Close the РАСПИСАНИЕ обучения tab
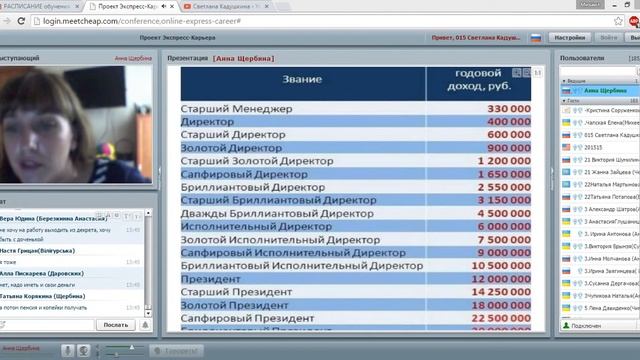Image resolution: width=640 pixels, height=360 pixels. click(77, 7)
